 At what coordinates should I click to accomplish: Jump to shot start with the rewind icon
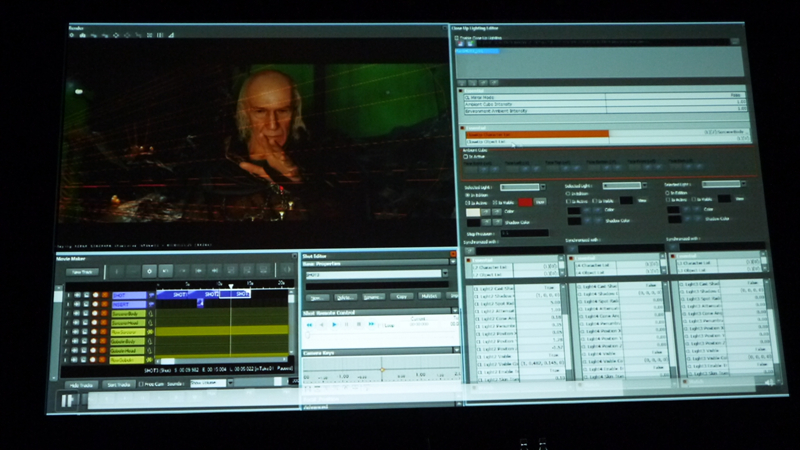(309, 324)
